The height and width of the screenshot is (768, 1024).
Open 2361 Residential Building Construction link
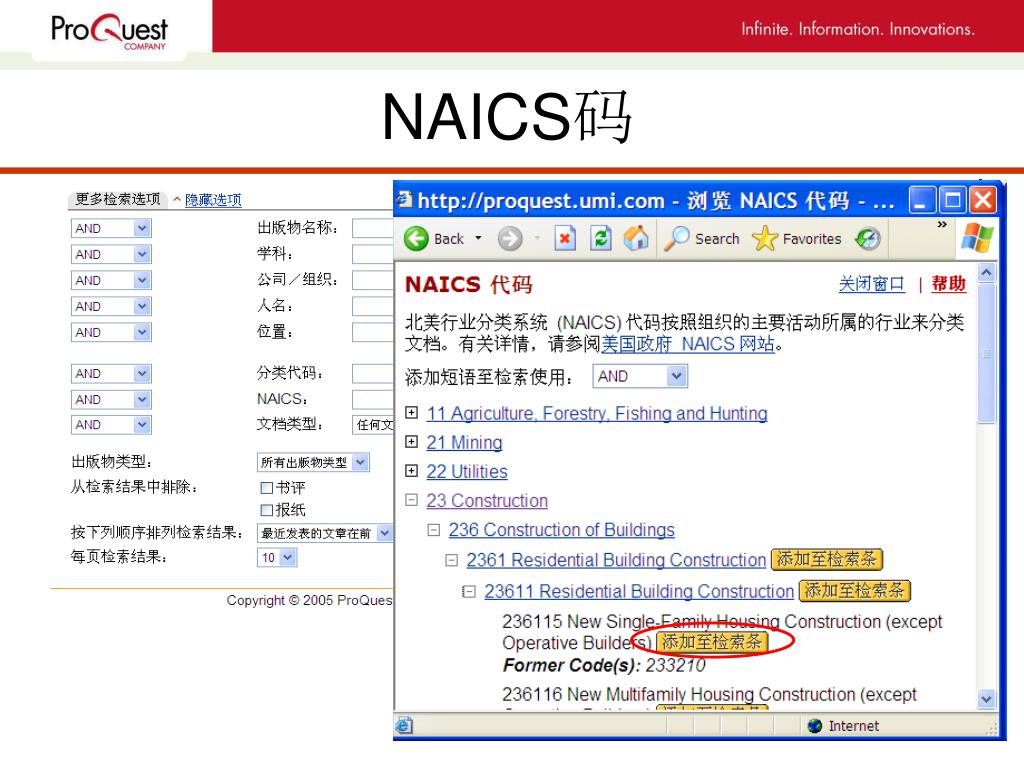[616, 560]
